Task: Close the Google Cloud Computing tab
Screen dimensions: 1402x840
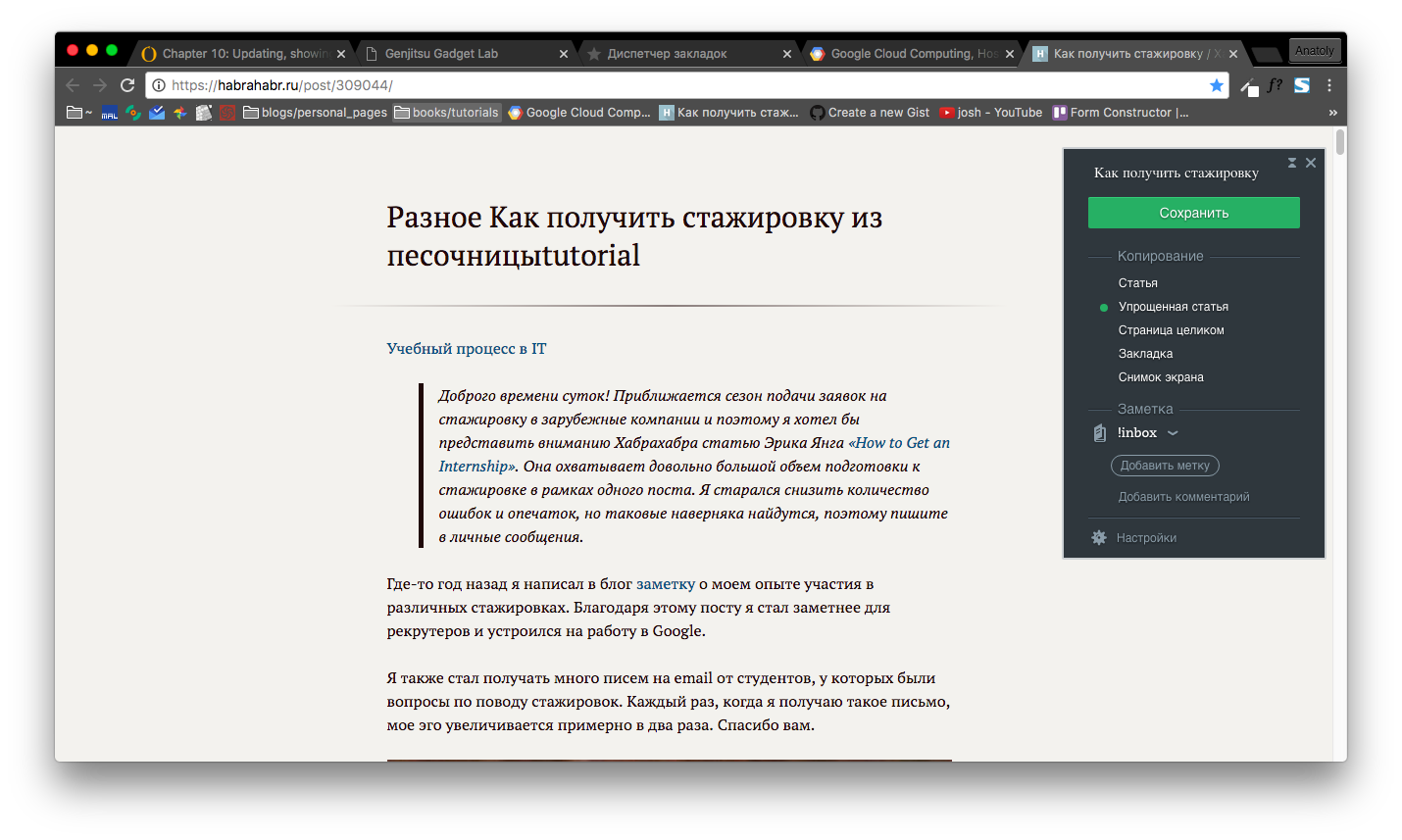Action: [1010, 54]
